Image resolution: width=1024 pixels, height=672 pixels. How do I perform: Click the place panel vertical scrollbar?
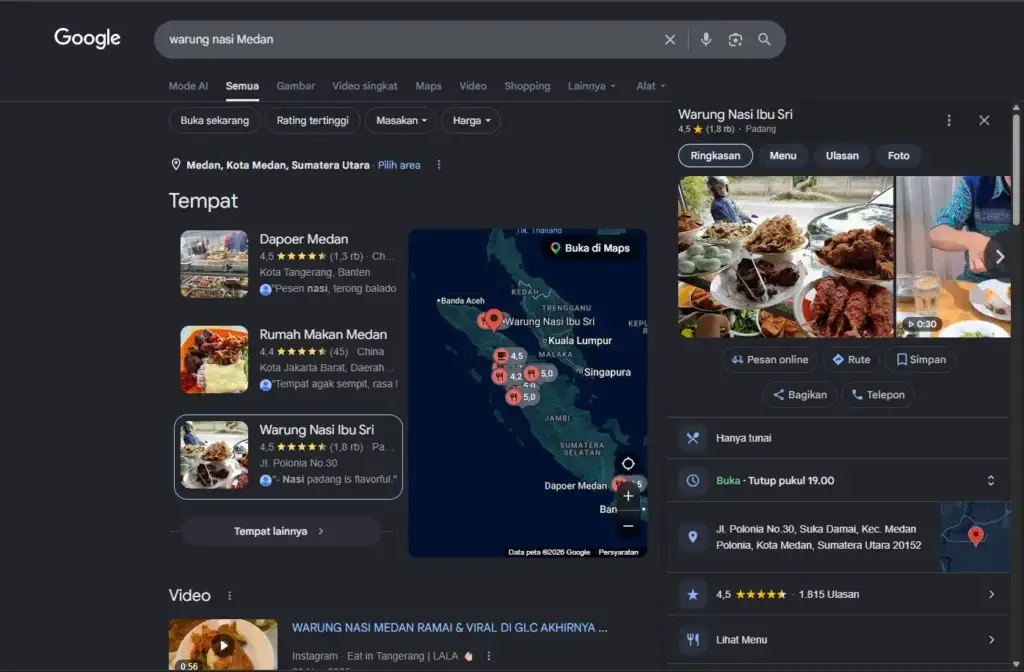pos(1016,170)
